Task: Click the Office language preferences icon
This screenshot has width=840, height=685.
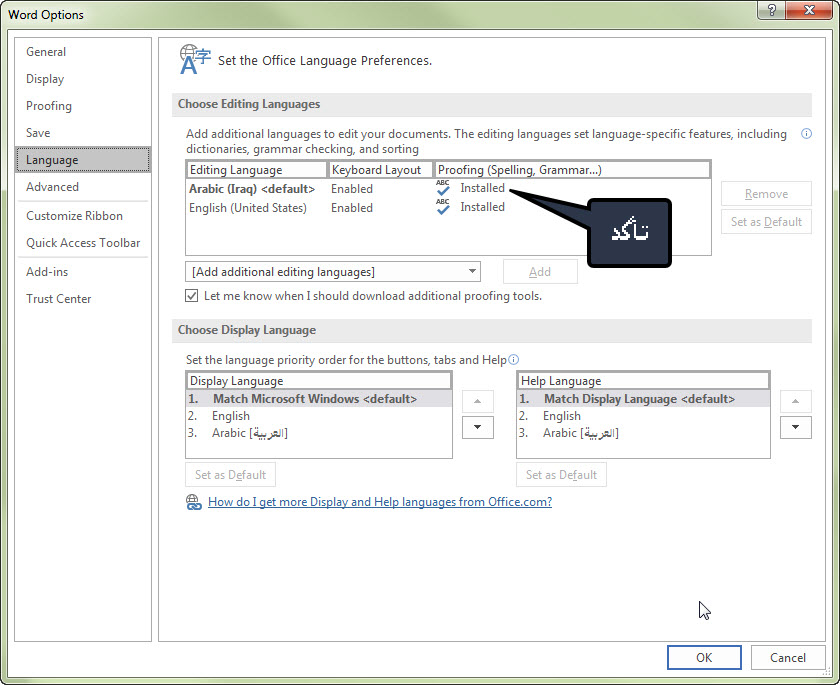Action: 194,59
